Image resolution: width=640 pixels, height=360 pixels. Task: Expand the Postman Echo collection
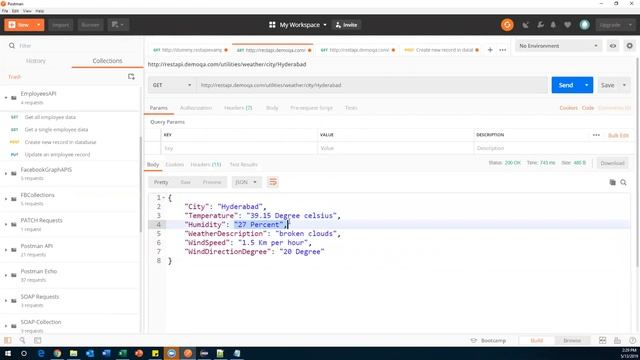(6, 275)
